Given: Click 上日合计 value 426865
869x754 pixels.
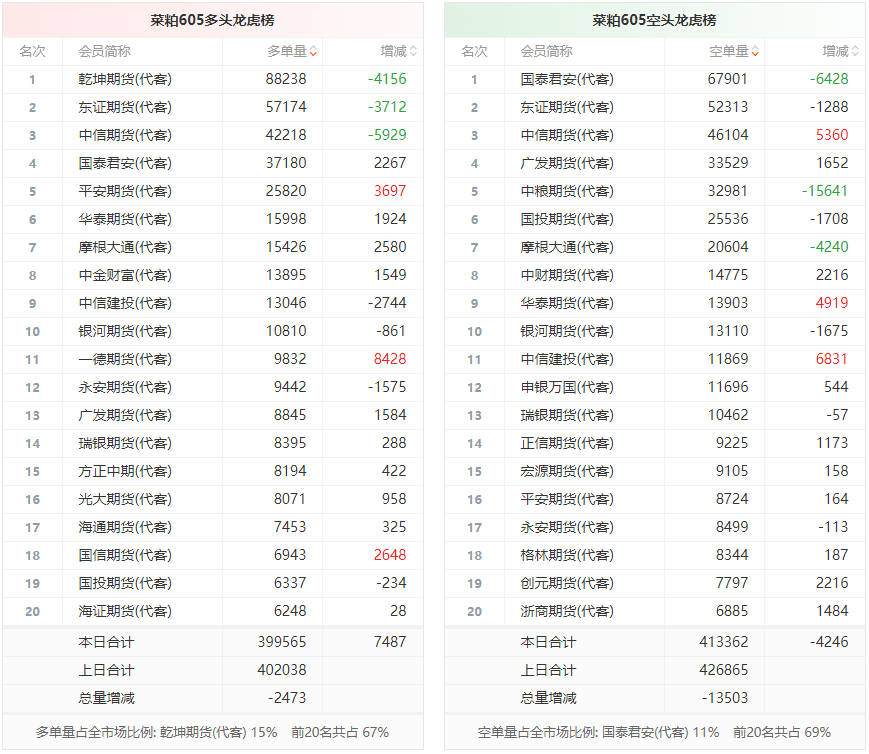Looking at the screenshot, I should [724, 670].
